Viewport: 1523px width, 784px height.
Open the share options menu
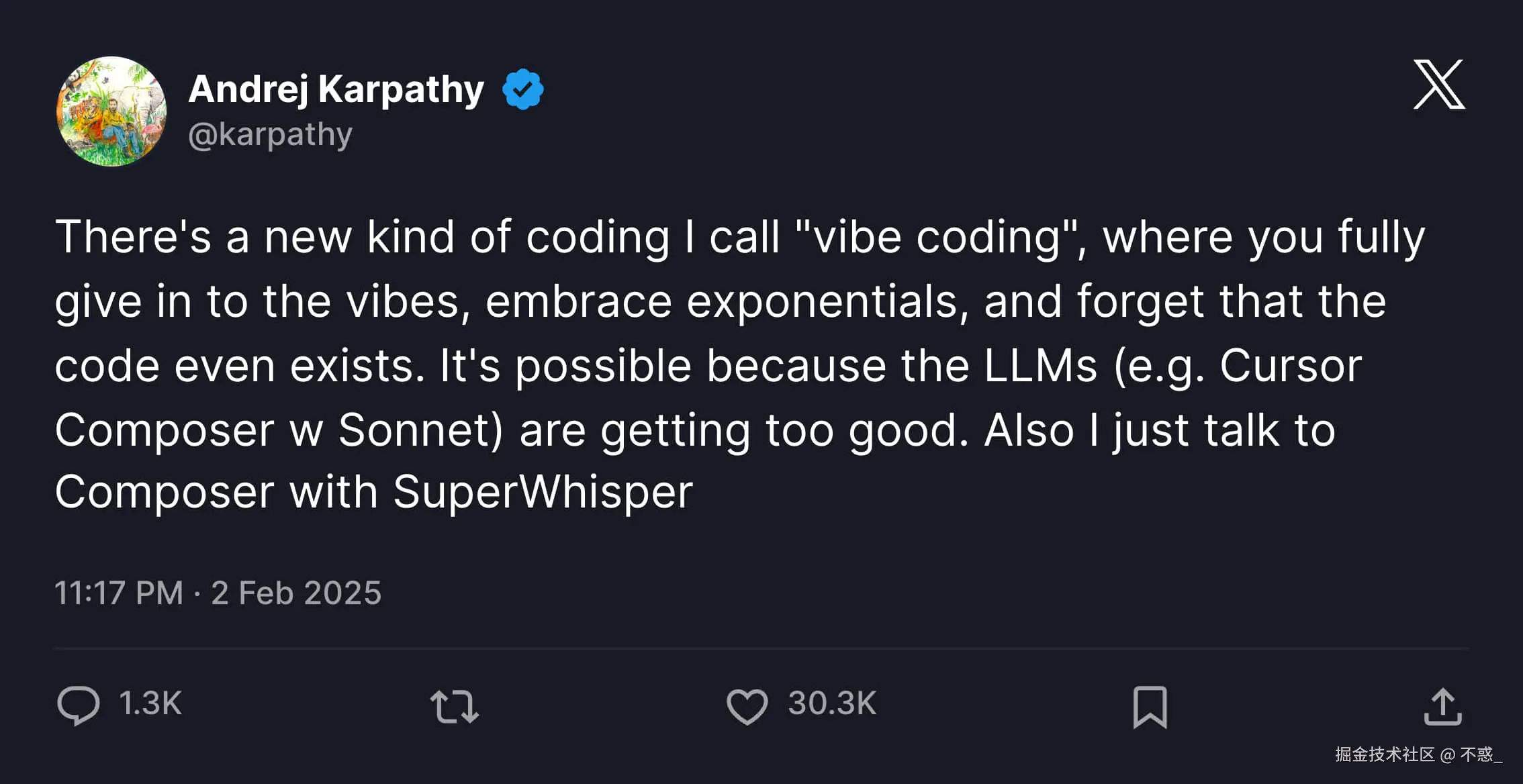pyautogui.click(x=1443, y=705)
